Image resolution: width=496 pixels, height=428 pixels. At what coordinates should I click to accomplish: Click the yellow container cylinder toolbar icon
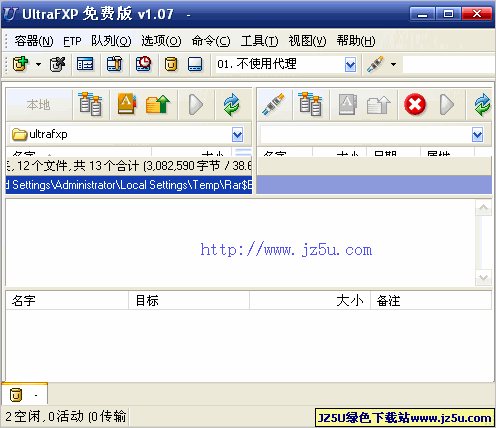tap(171, 64)
